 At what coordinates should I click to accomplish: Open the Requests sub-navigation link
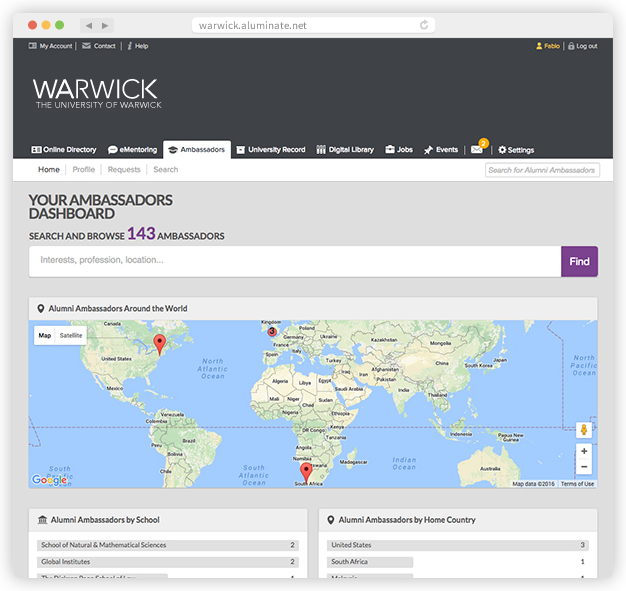(124, 170)
